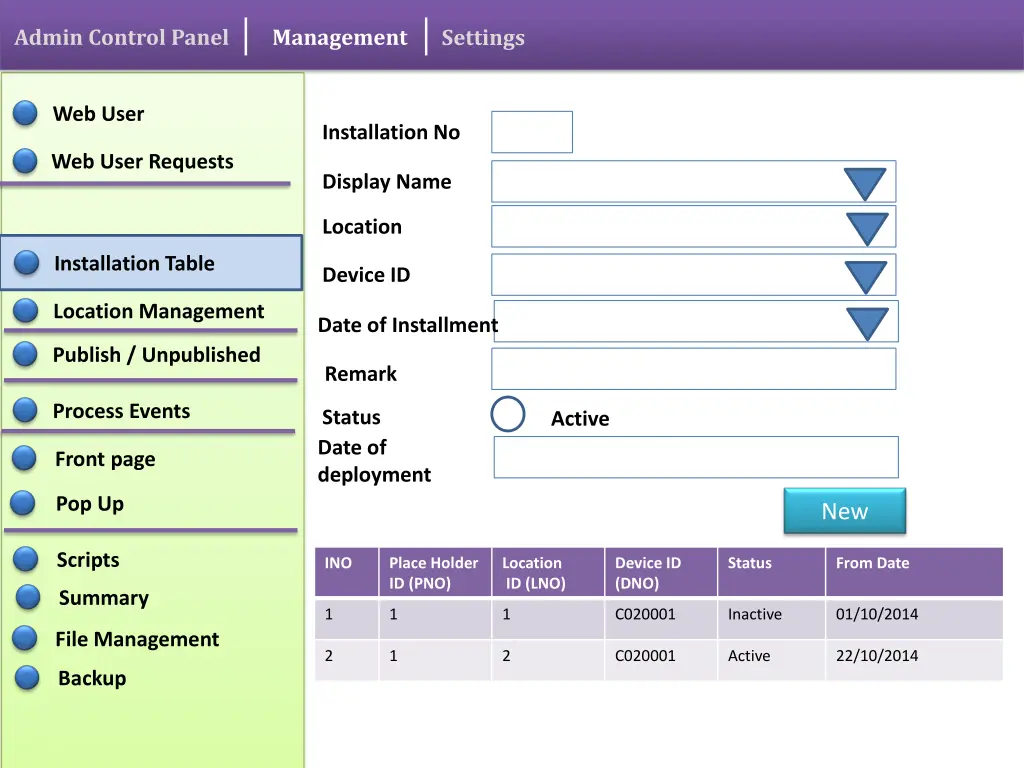Open the Location dropdown arrow

(866, 228)
